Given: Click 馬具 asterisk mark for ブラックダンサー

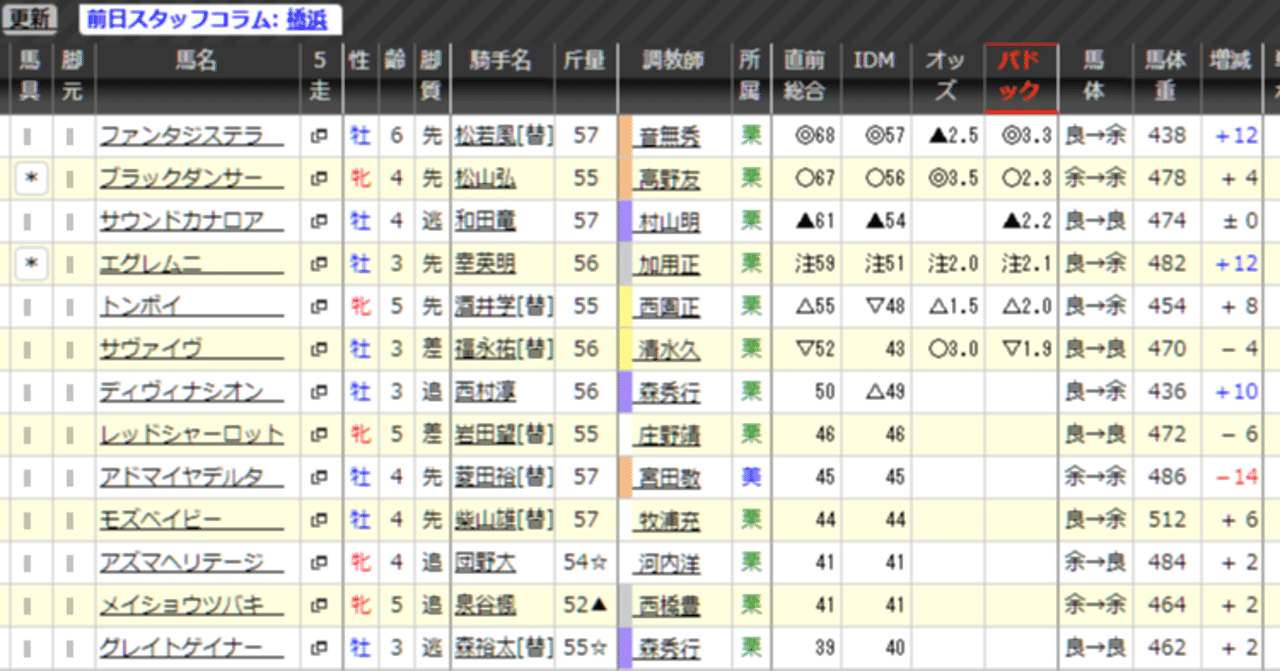Looking at the screenshot, I should [30, 177].
